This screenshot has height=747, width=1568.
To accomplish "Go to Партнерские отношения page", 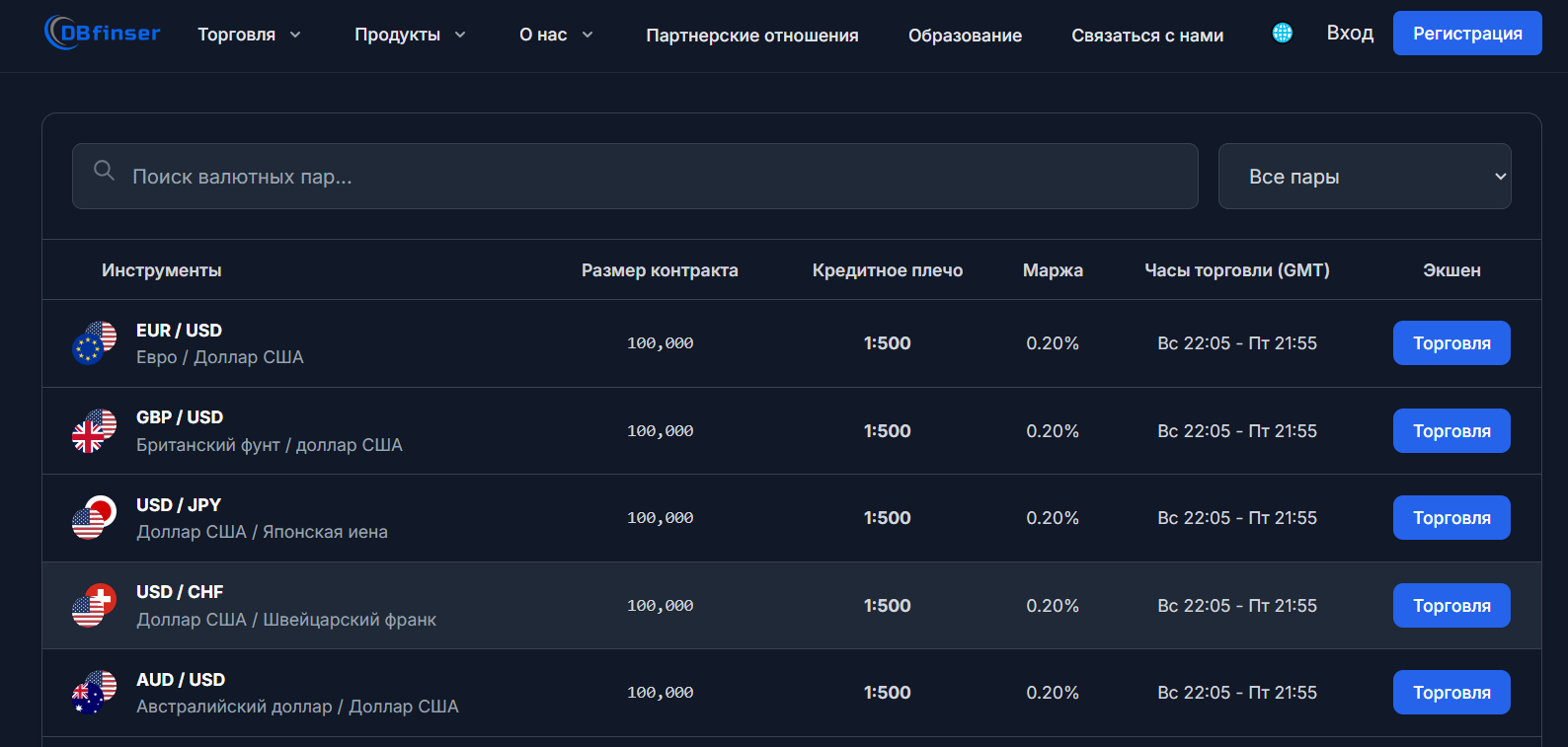I will 751,36.
